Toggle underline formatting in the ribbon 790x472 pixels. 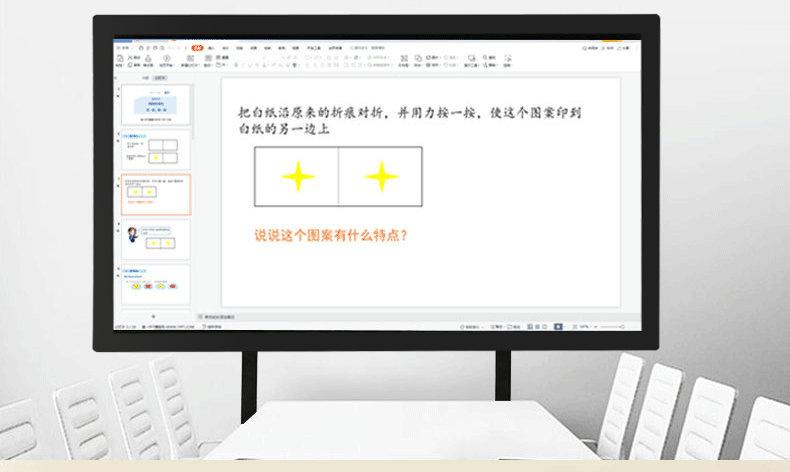click(247, 66)
